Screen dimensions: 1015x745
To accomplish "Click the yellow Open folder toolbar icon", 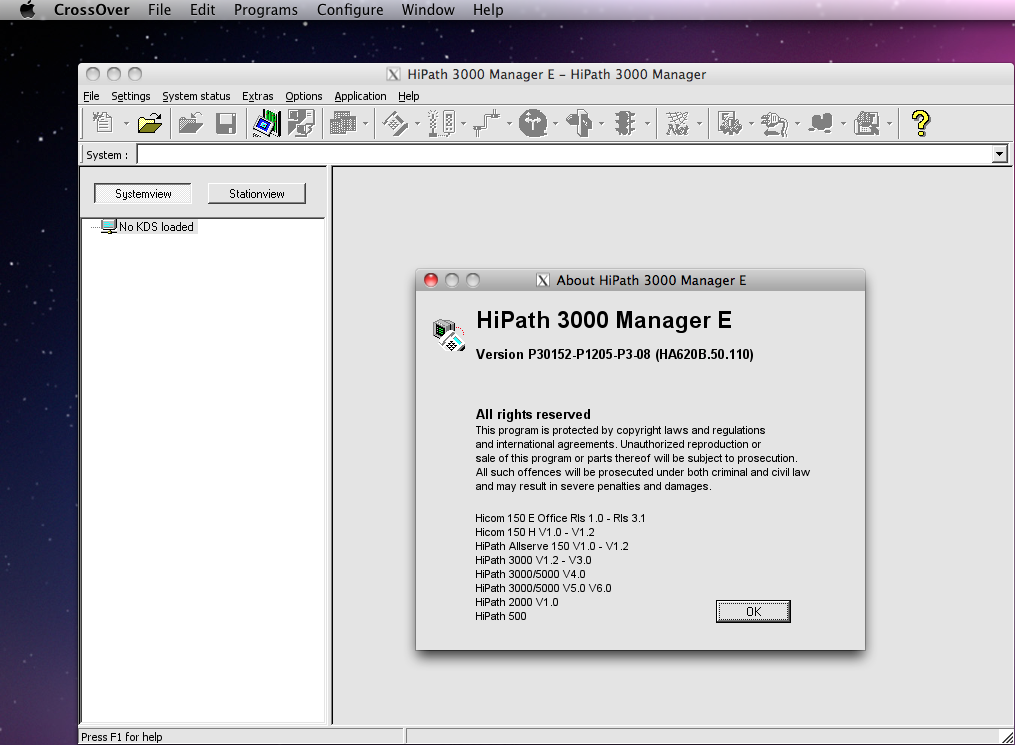I will pyautogui.click(x=150, y=123).
